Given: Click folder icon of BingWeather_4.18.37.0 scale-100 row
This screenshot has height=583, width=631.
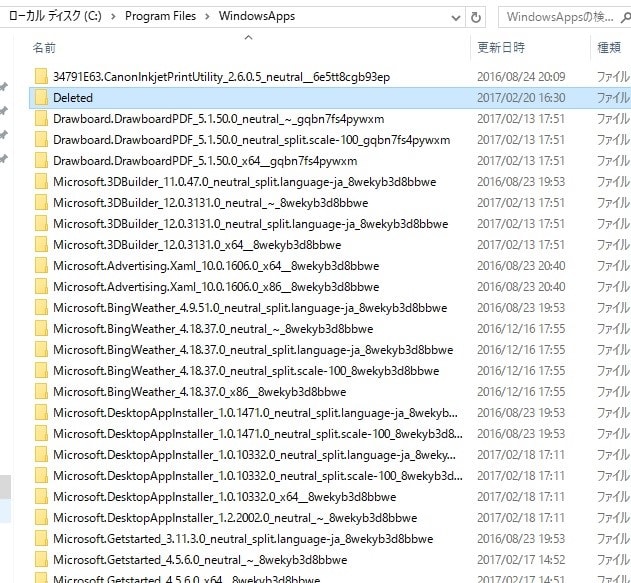Looking at the screenshot, I should click(x=41, y=371).
